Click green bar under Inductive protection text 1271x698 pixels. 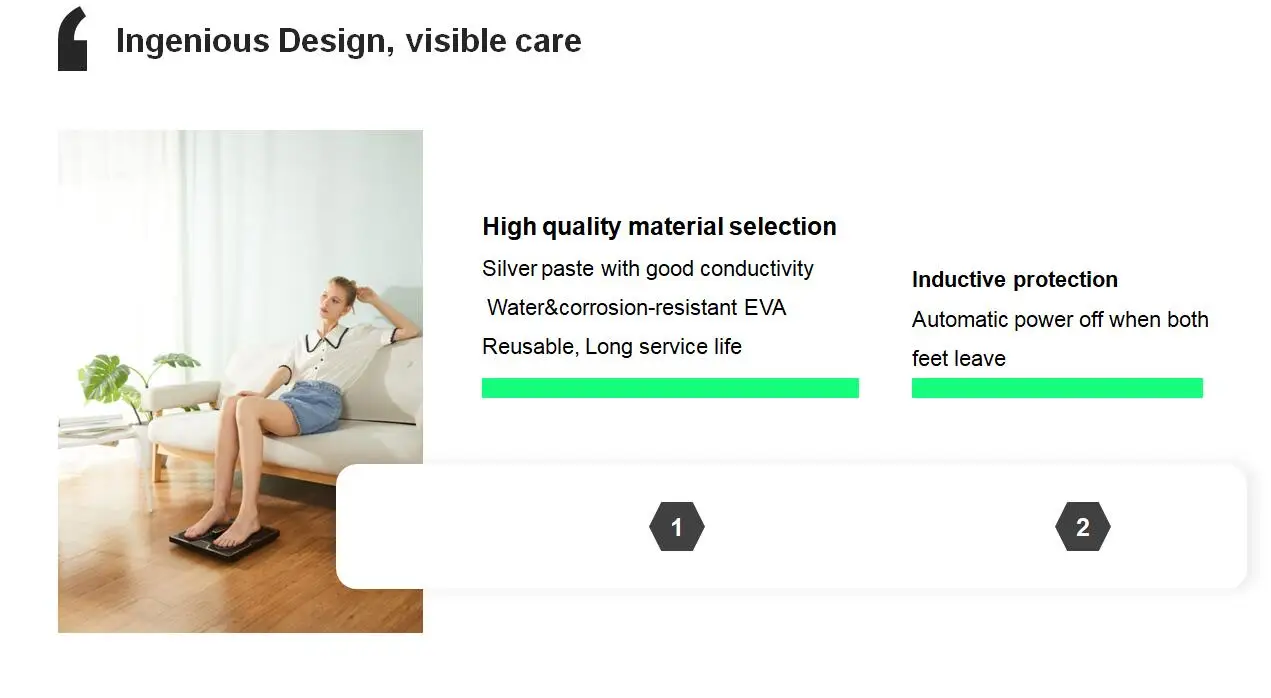point(1057,388)
